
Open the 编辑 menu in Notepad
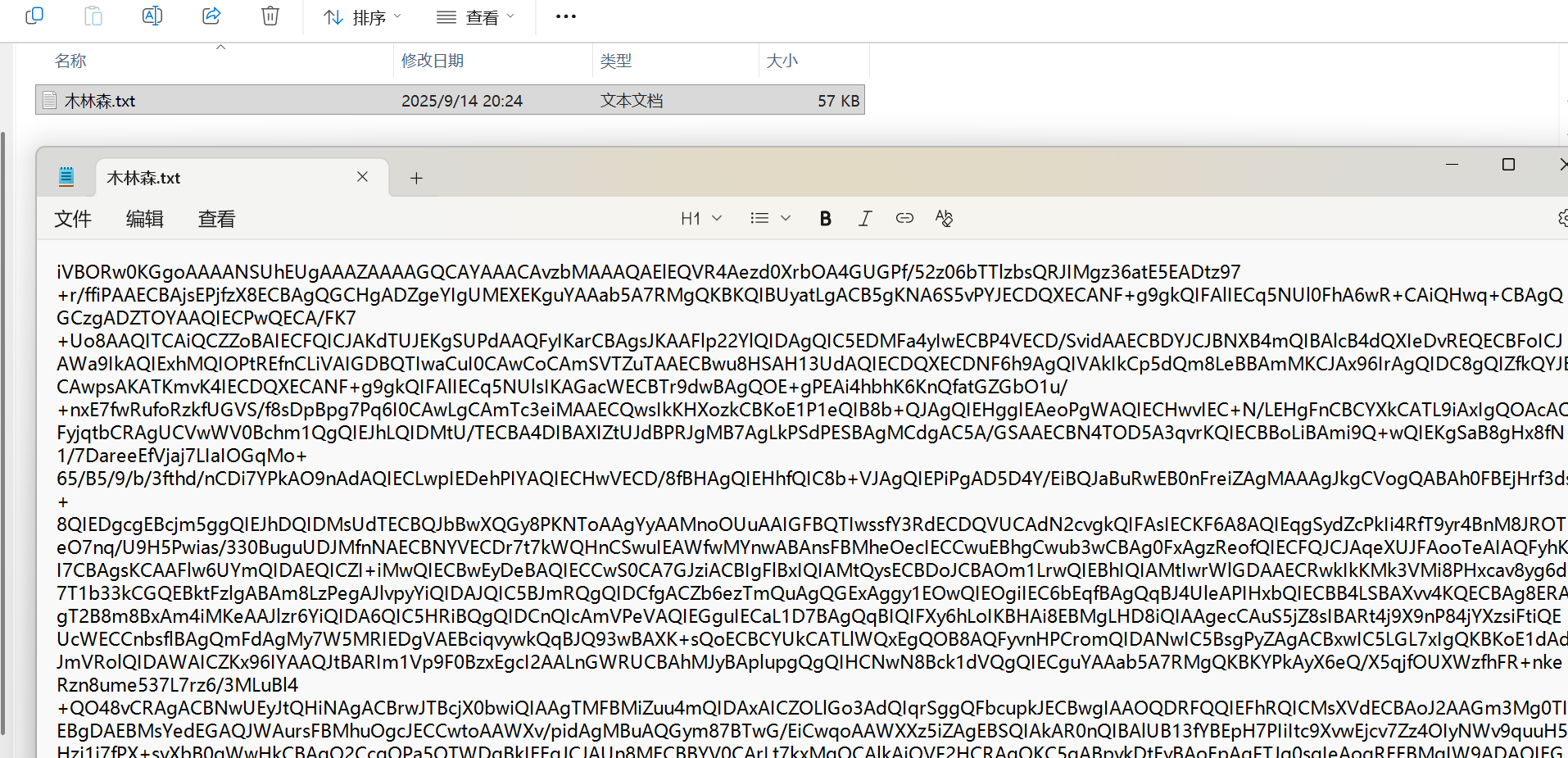pos(145,219)
